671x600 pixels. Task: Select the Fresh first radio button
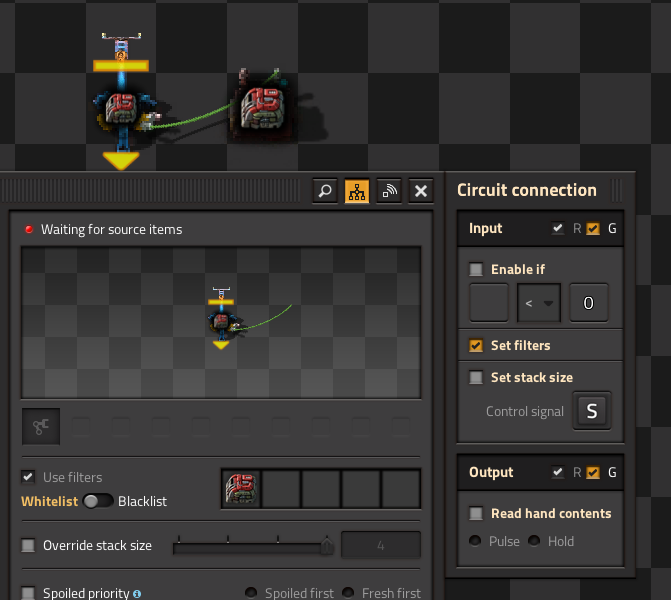click(348, 593)
